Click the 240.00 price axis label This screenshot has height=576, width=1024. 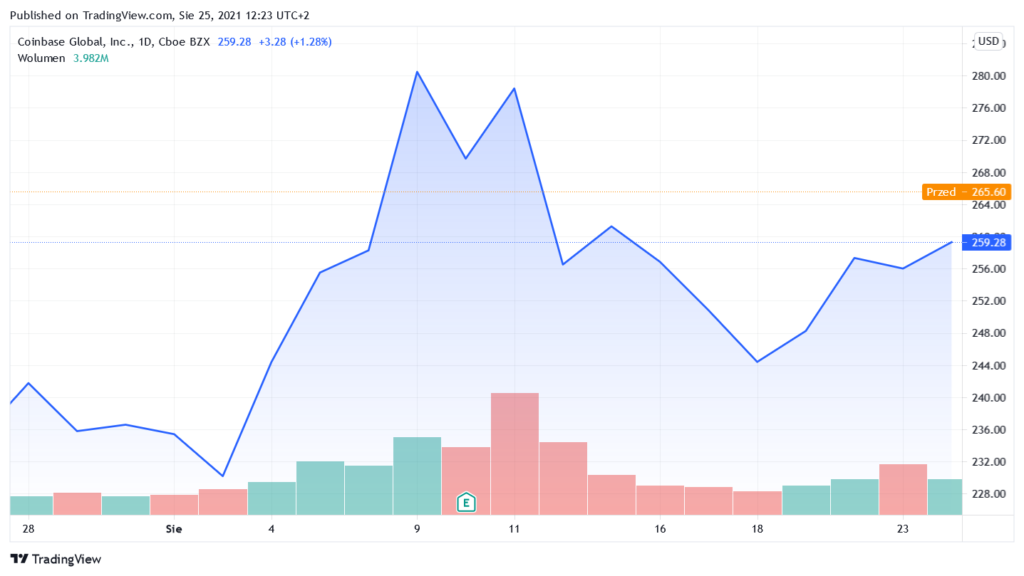click(989, 398)
